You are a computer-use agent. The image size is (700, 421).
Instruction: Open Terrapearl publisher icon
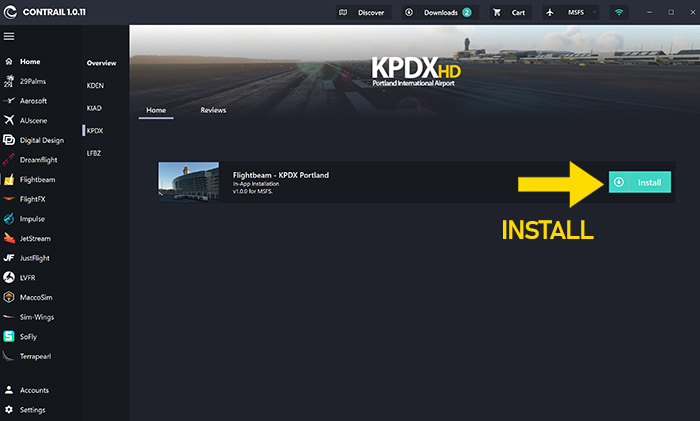[x=9, y=356]
